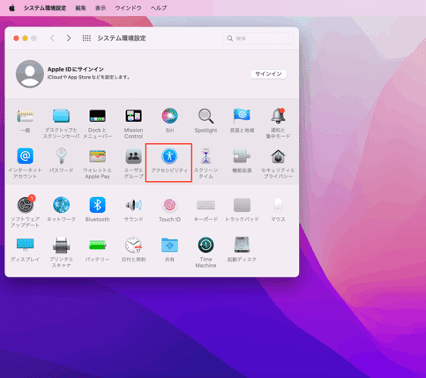
Task: Close the System Preferences window
Action: (x=16, y=38)
